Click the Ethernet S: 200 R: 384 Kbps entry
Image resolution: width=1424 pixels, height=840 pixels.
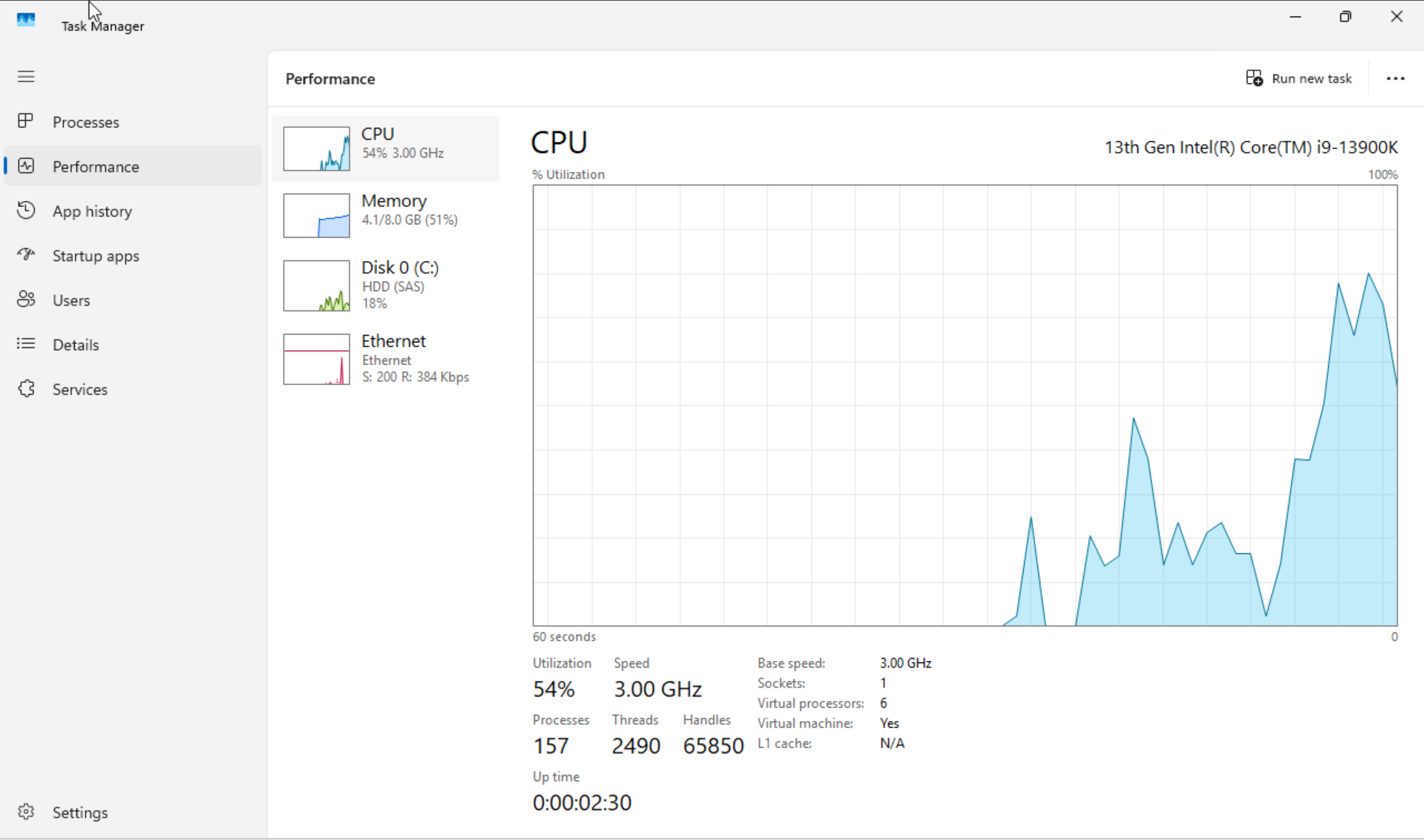[x=385, y=360]
